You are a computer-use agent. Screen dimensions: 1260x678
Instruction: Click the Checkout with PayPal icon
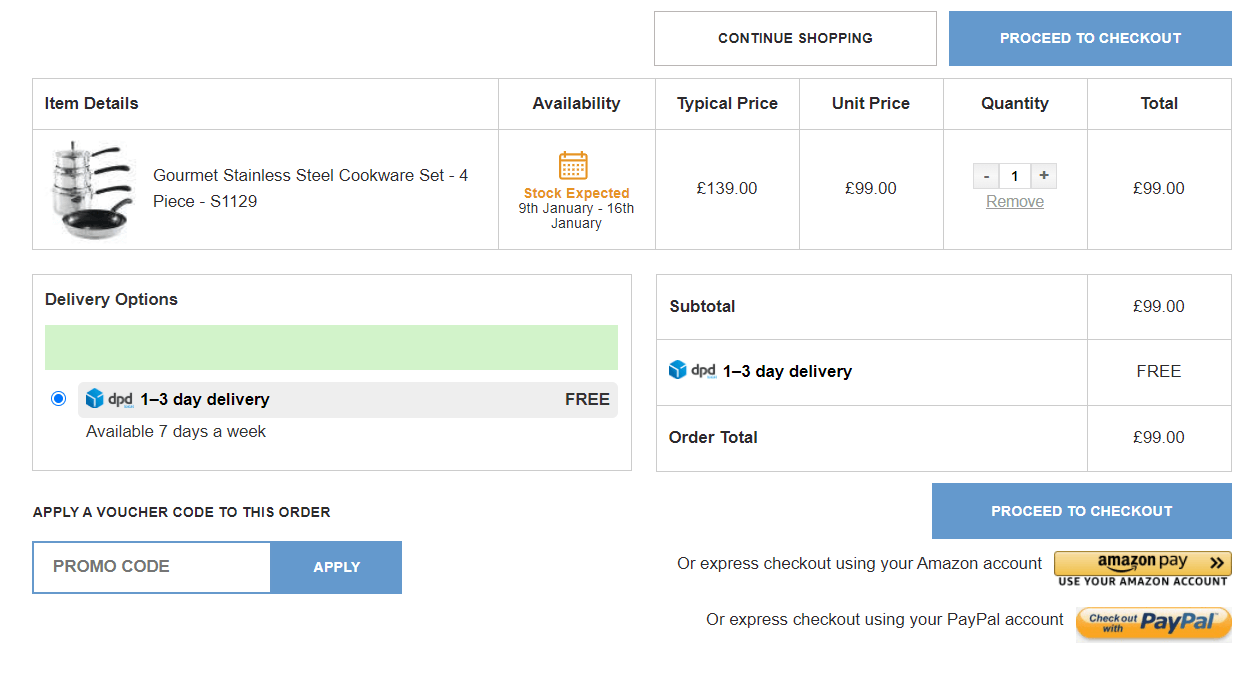pos(1153,622)
